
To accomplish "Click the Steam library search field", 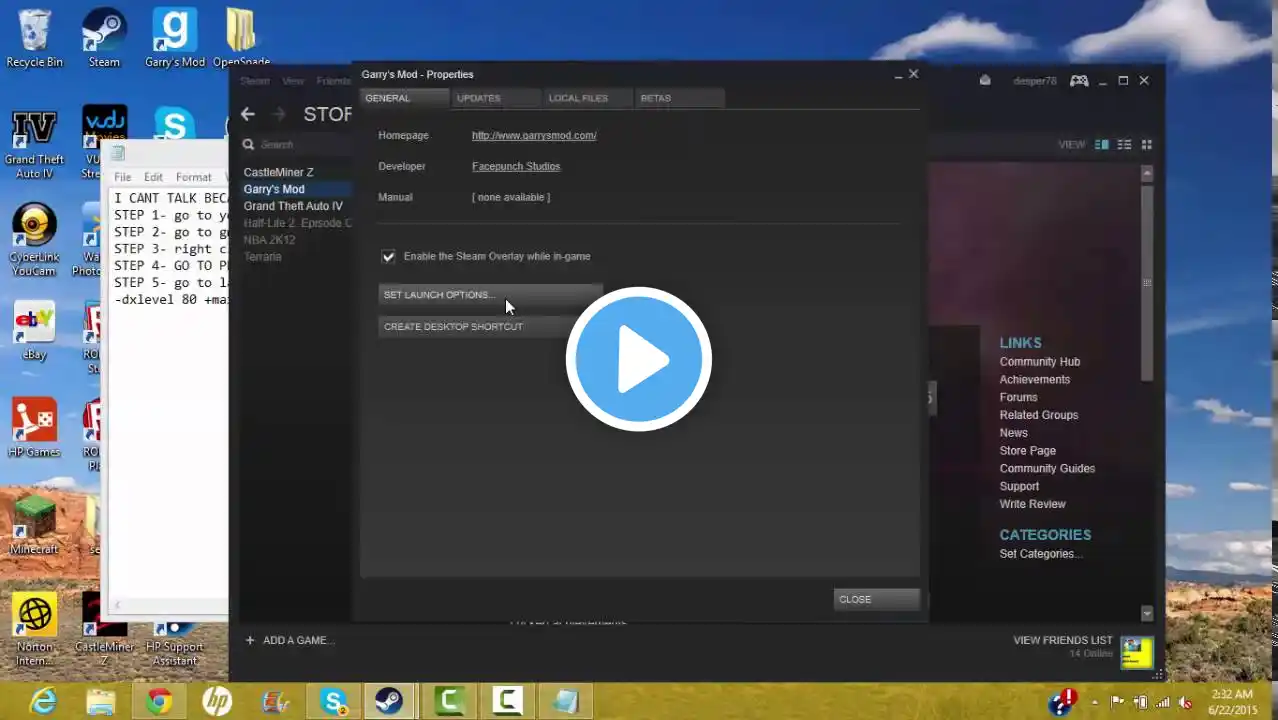I will pyautogui.click(x=298, y=144).
